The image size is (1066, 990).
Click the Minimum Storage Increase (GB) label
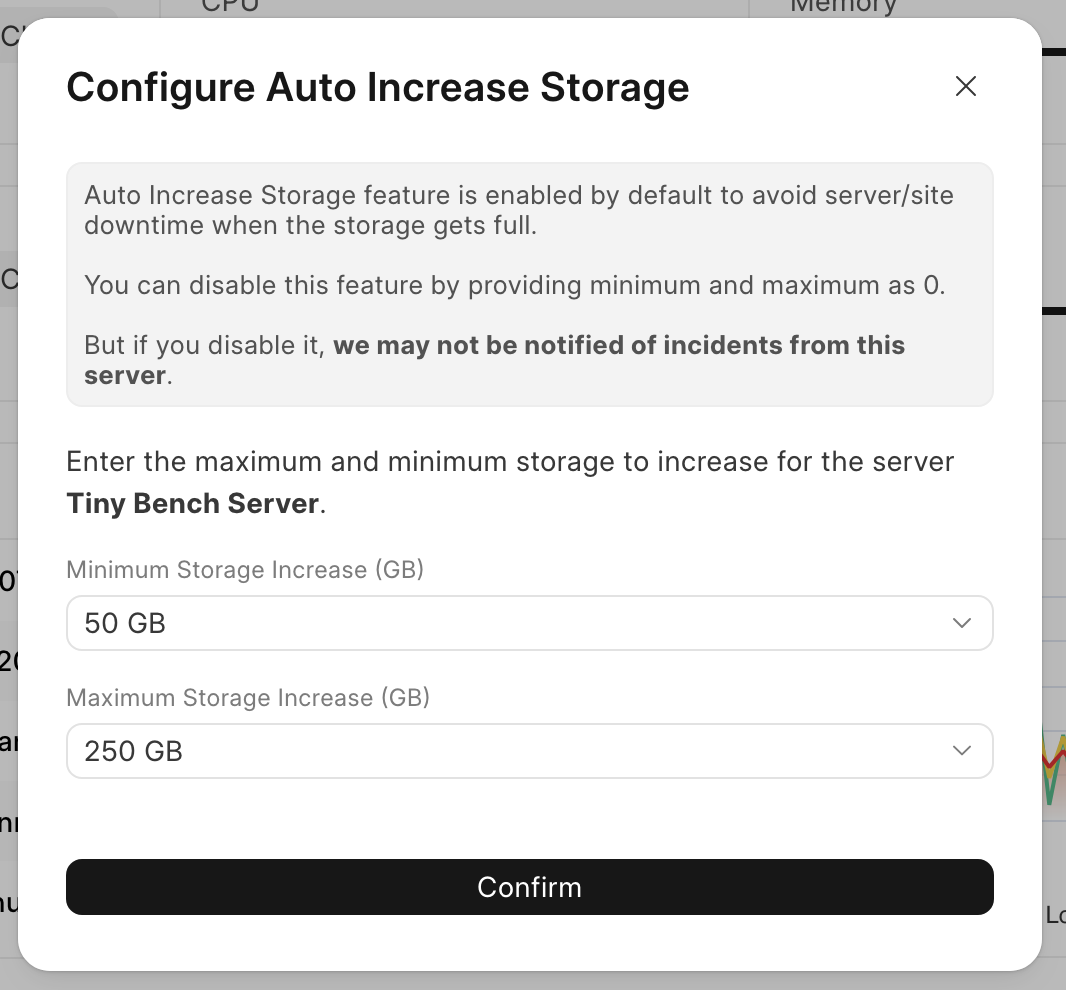click(x=245, y=570)
